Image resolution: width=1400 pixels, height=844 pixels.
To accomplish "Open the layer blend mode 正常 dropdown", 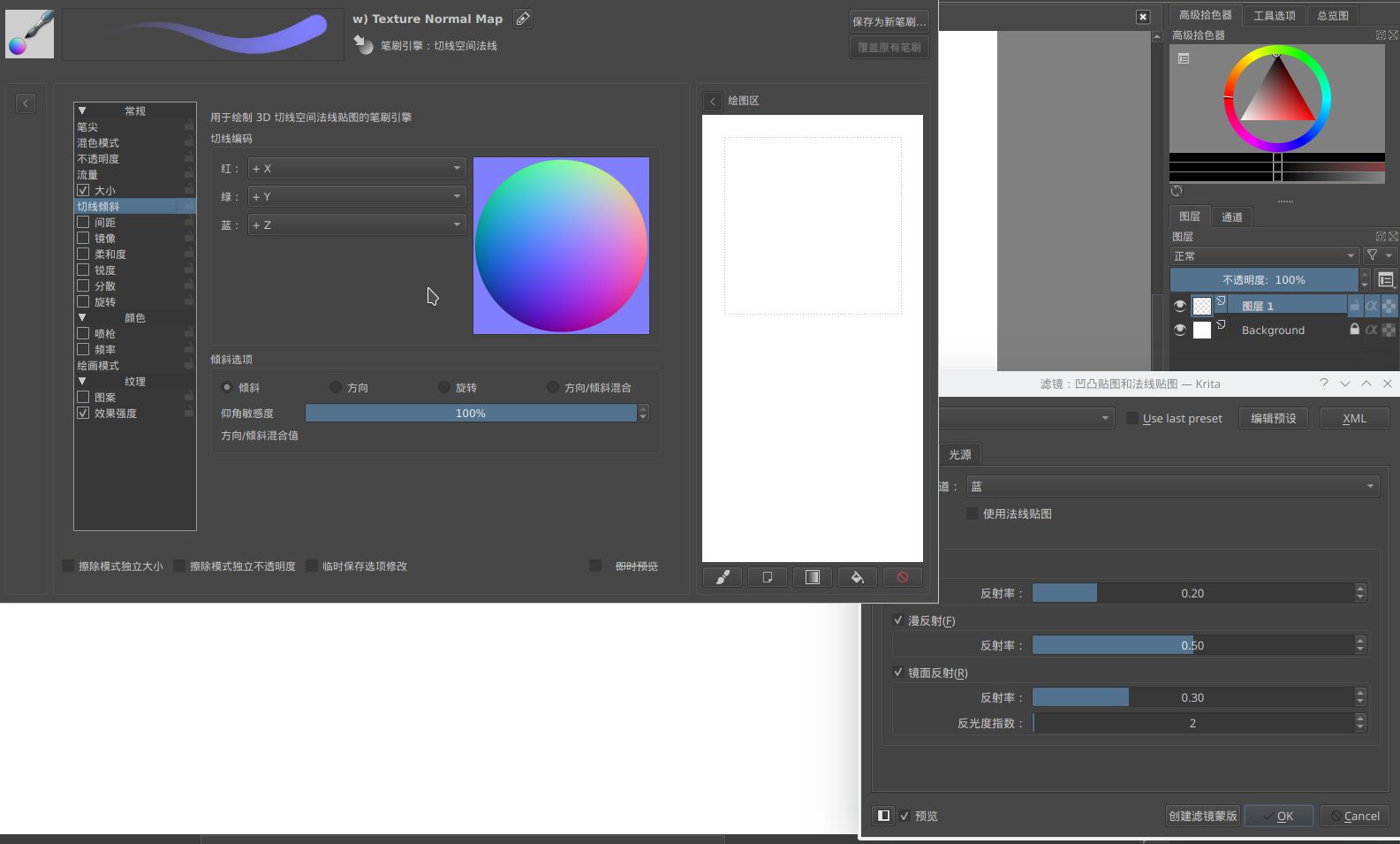I will (x=1264, y=255).
